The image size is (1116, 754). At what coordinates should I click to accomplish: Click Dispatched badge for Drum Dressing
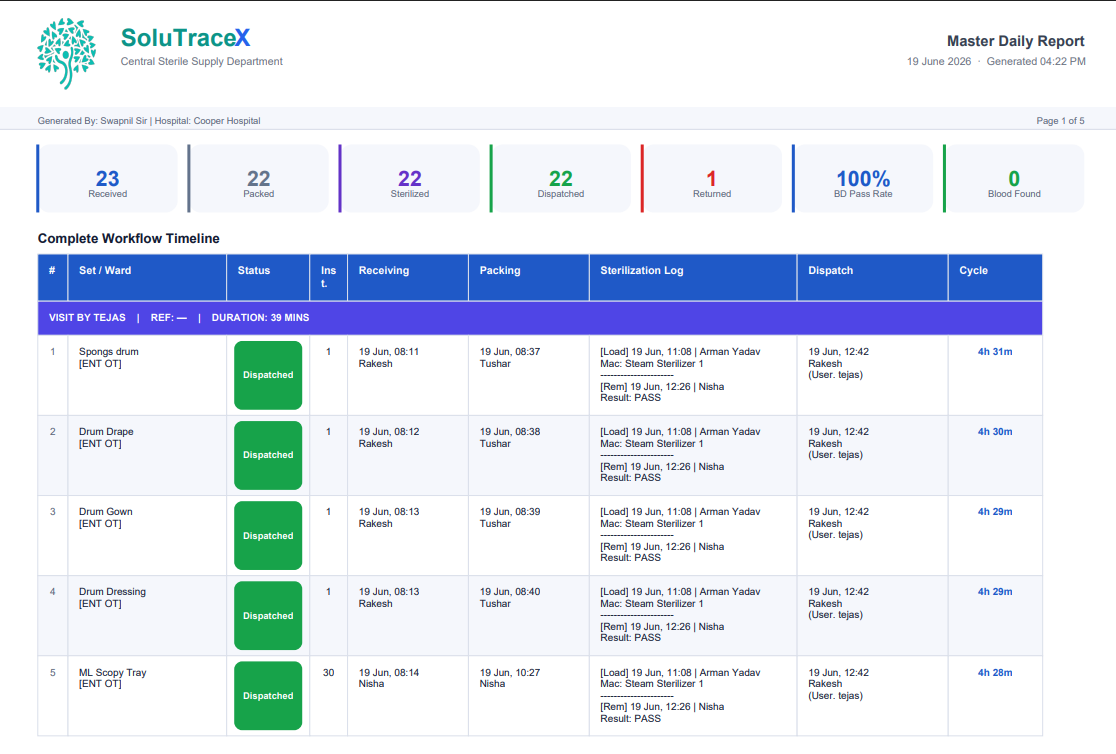click(x=268, y=615)
